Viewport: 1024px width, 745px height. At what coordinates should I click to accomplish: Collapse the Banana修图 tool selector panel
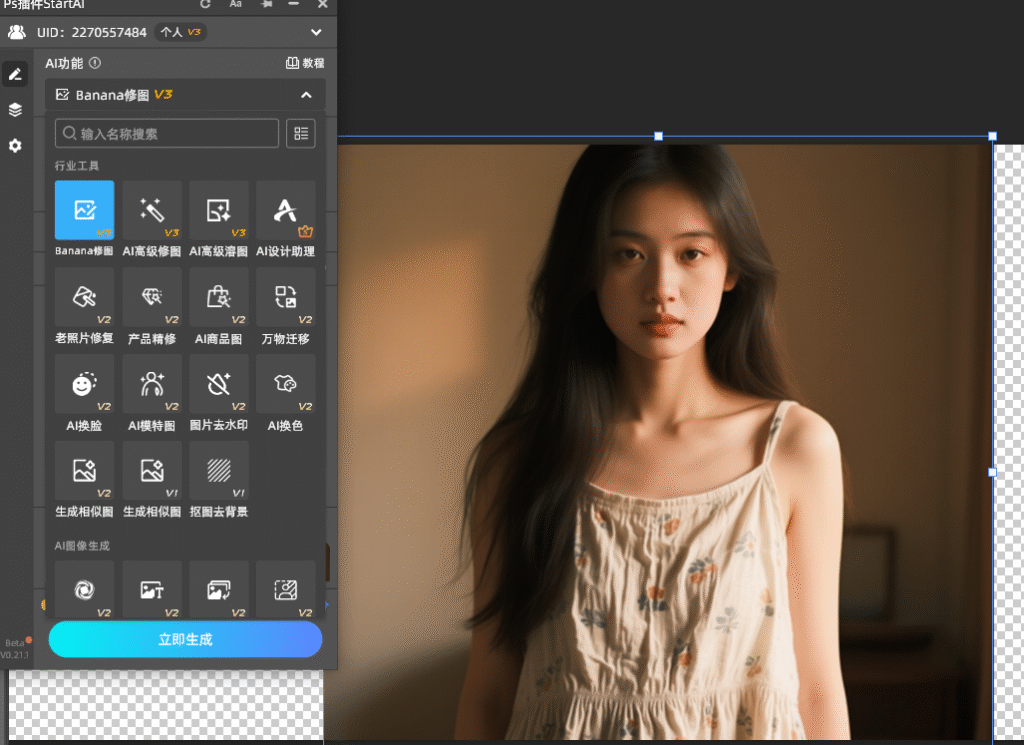306,95
